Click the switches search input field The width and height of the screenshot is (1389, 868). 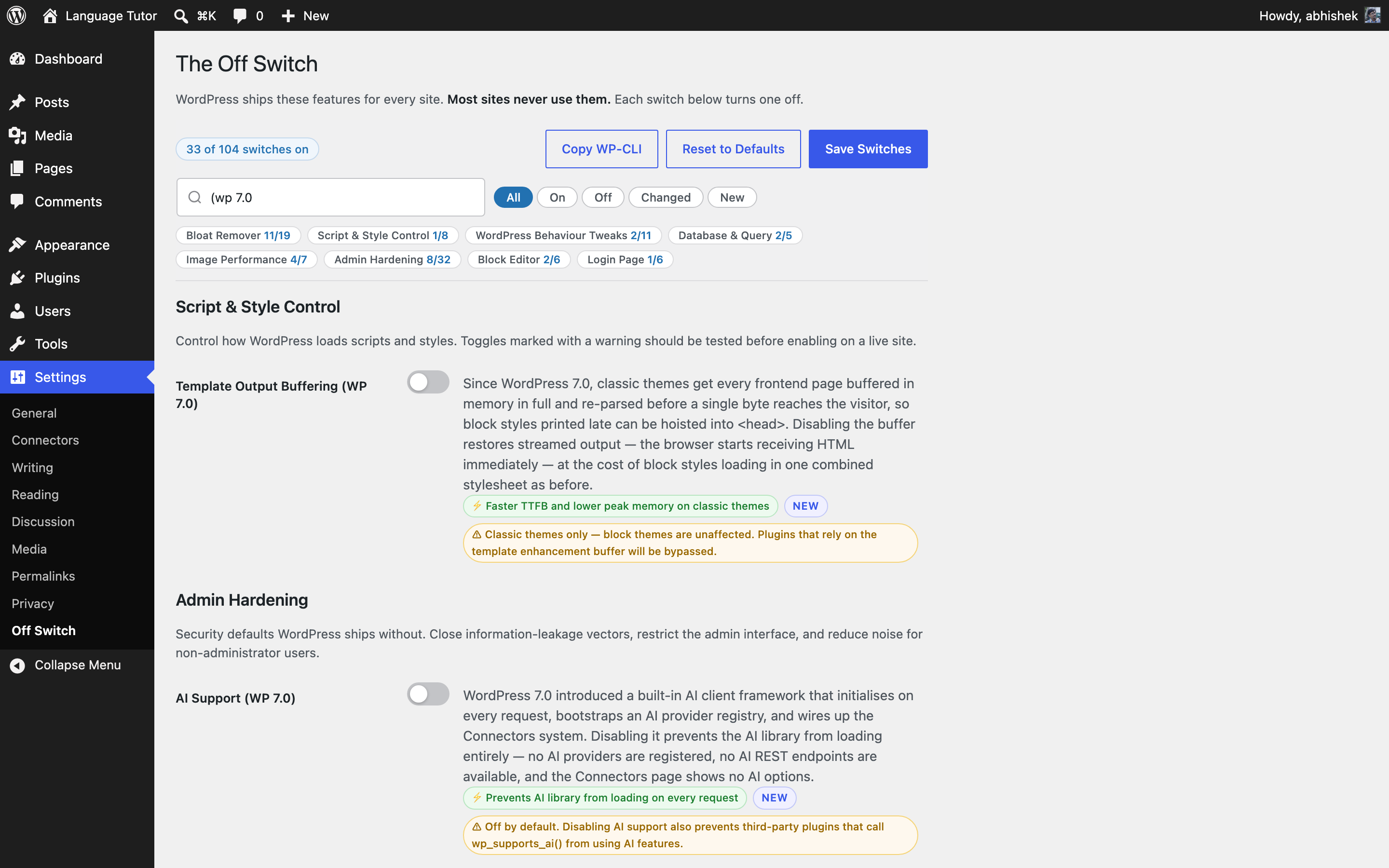coord(330,198)
